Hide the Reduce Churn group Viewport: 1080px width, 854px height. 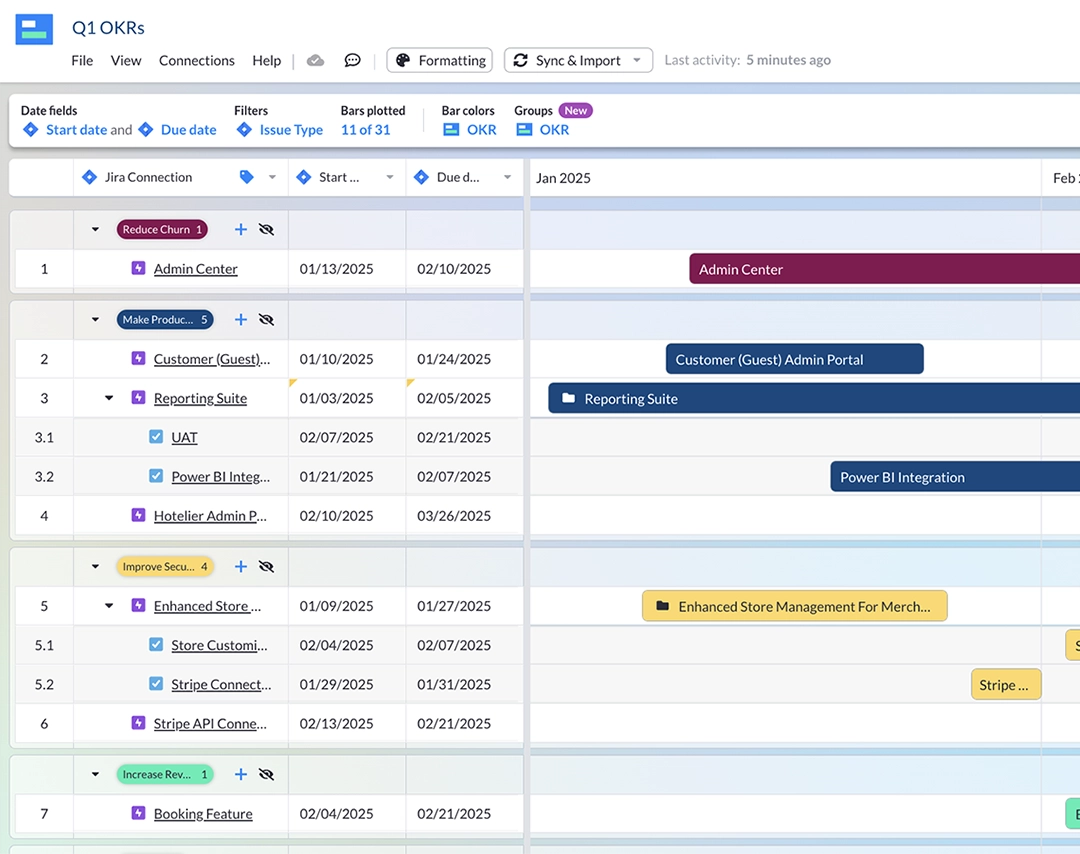pyautogui.click(x=266, y=229)
